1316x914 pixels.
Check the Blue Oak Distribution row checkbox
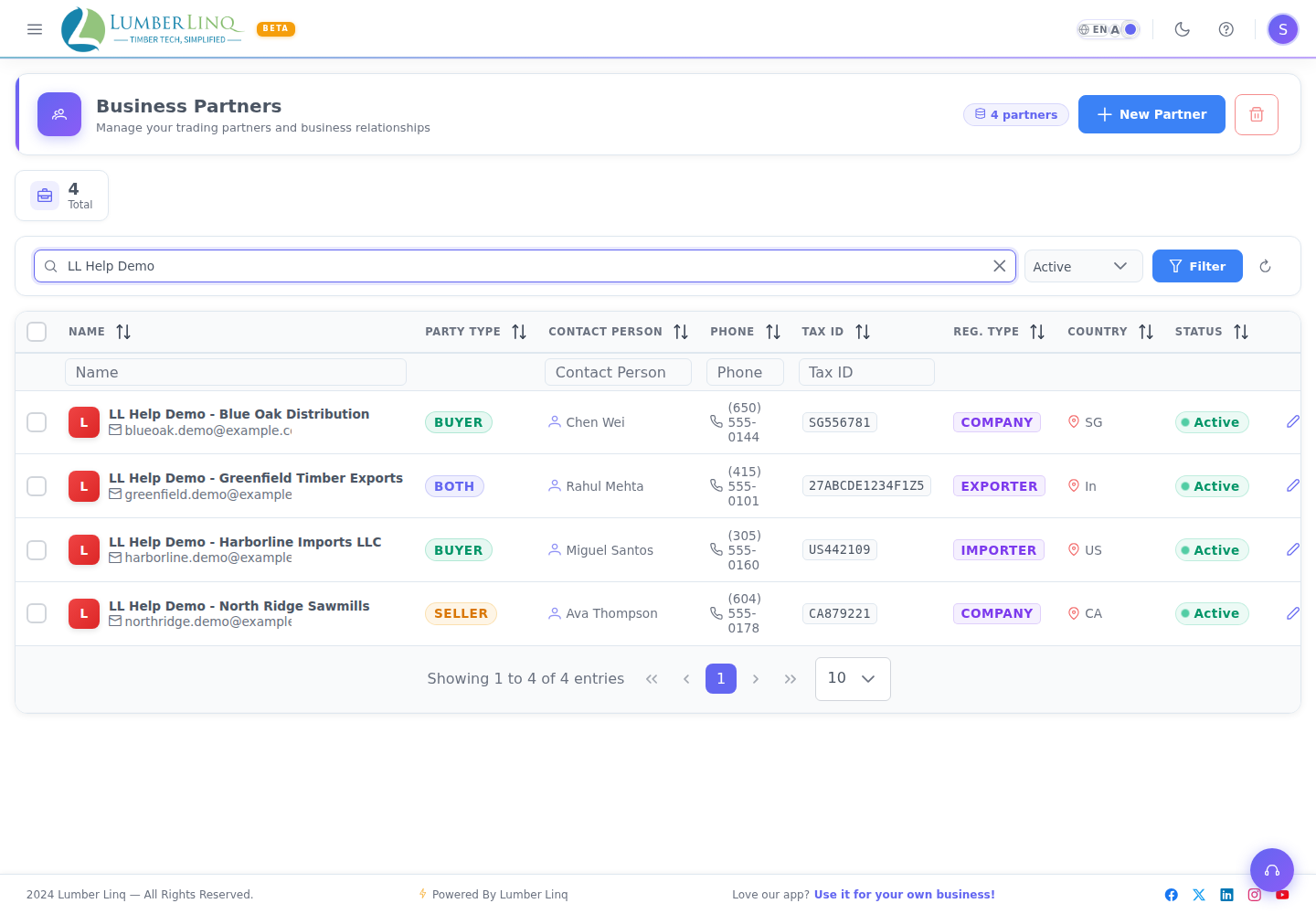pos(37,422)
